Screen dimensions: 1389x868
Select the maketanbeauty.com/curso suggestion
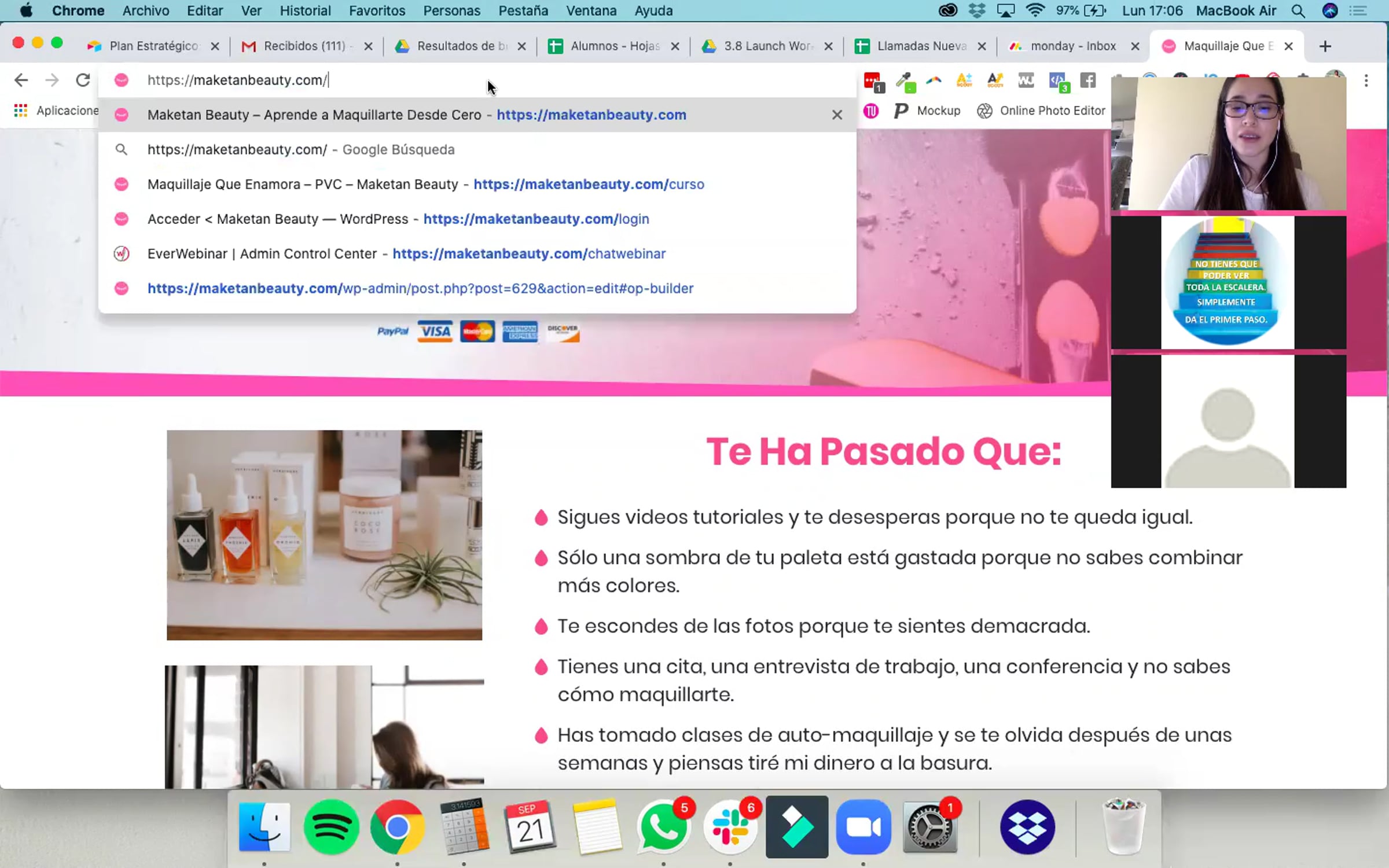[425, 184]
